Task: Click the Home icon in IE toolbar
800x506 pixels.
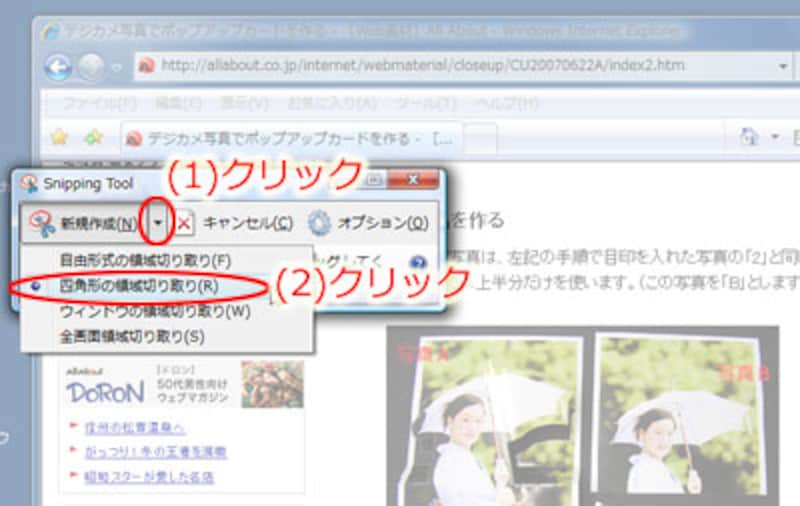Action: tap(749, 137)
